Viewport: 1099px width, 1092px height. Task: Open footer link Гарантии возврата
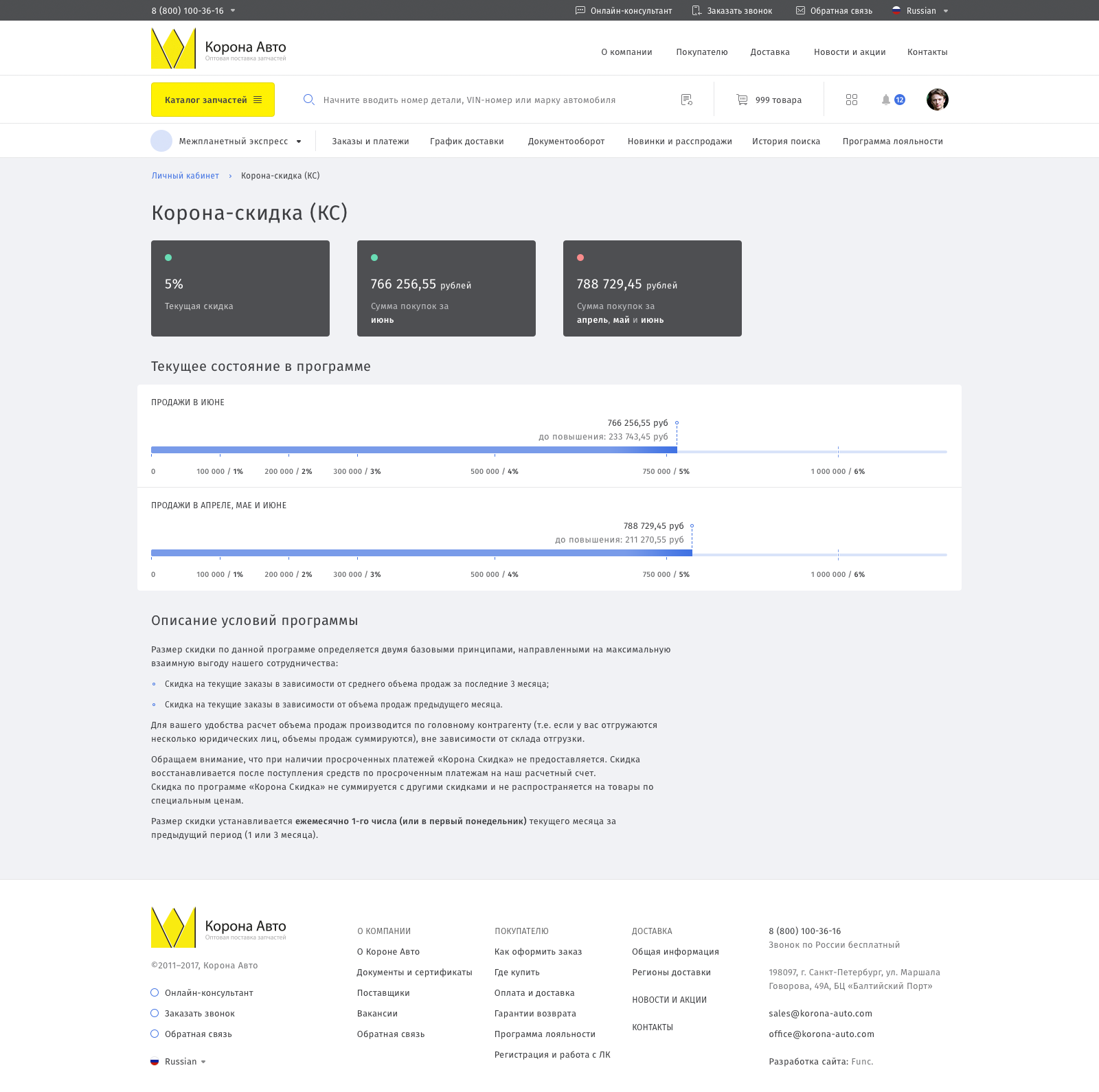pyautogui.click(x=535, y=1014)
